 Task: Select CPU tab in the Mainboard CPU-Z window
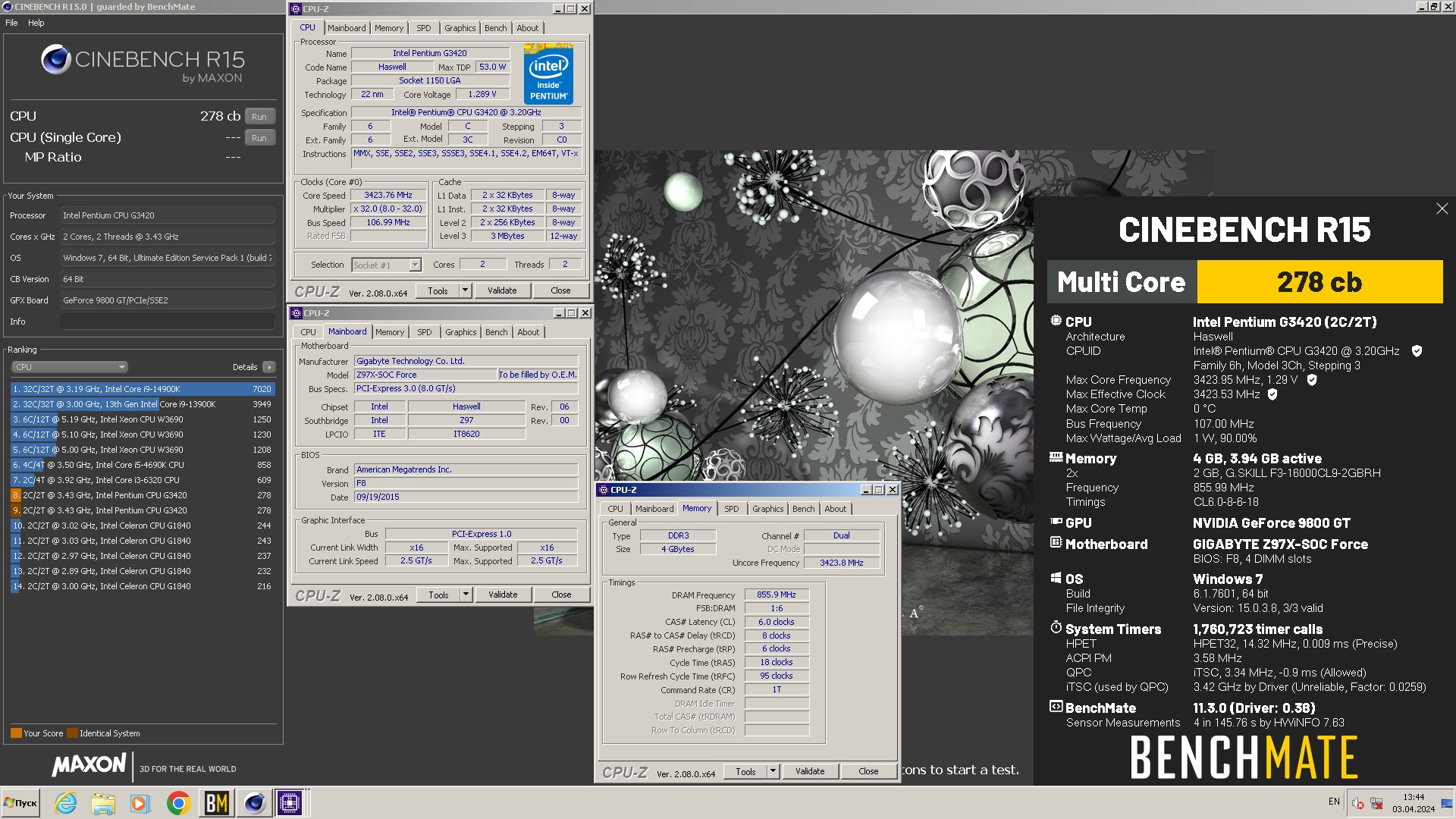click(308, 332)
